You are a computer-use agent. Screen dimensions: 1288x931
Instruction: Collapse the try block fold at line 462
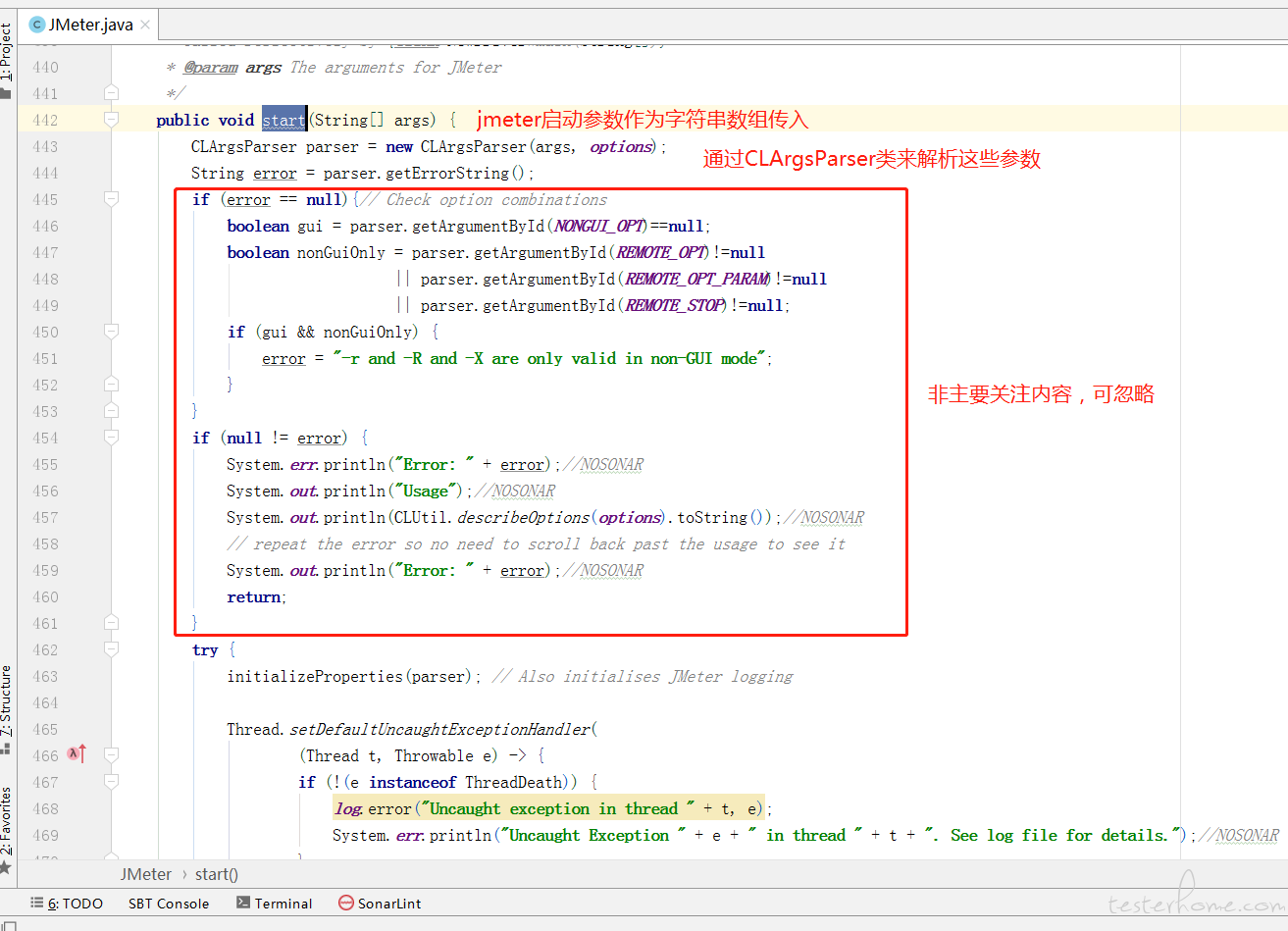[111, 649]
